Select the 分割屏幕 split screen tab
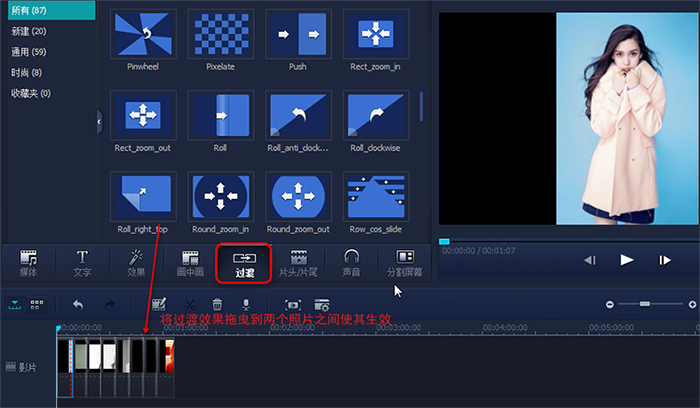 tap(405, 263)
